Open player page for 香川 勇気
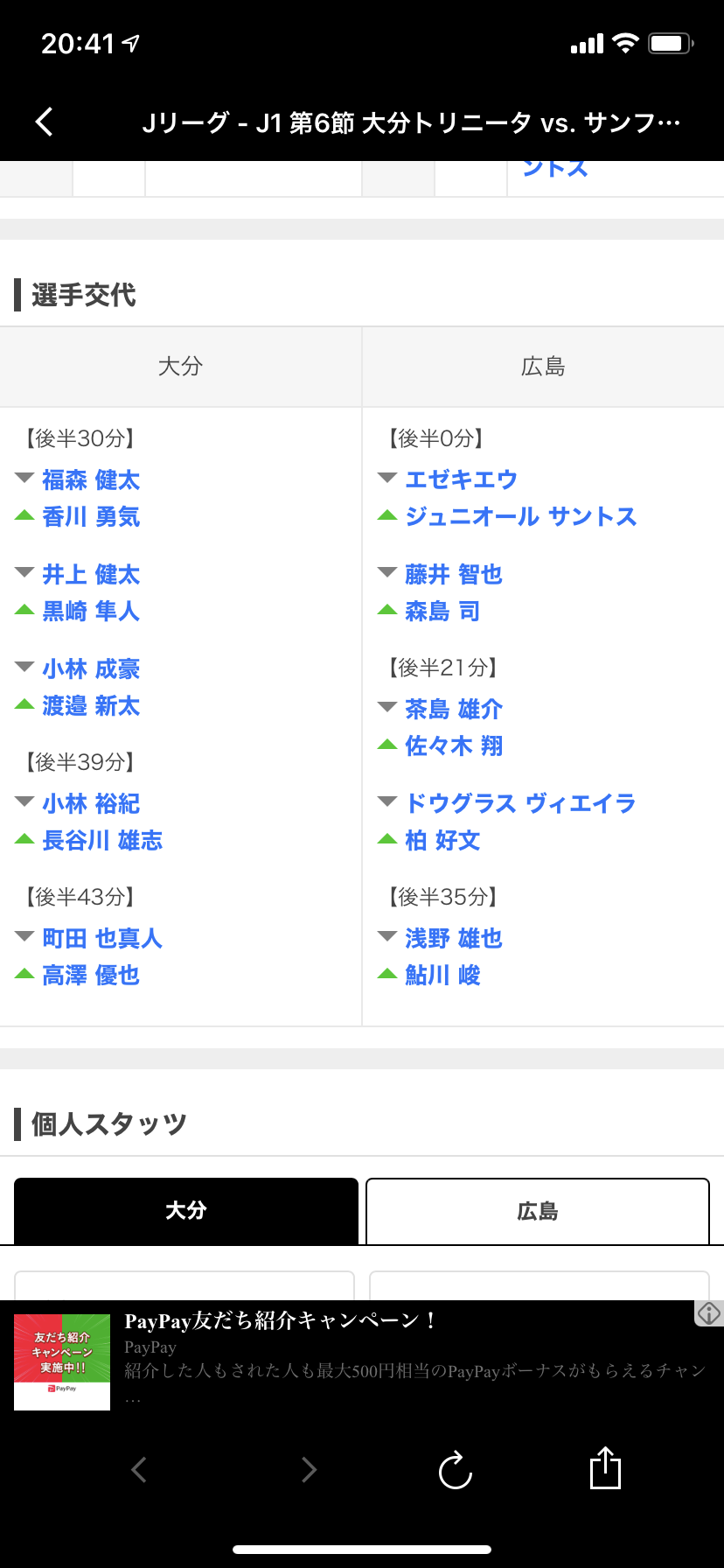This screenshot has height=1568, width=724. pos(91,517)
